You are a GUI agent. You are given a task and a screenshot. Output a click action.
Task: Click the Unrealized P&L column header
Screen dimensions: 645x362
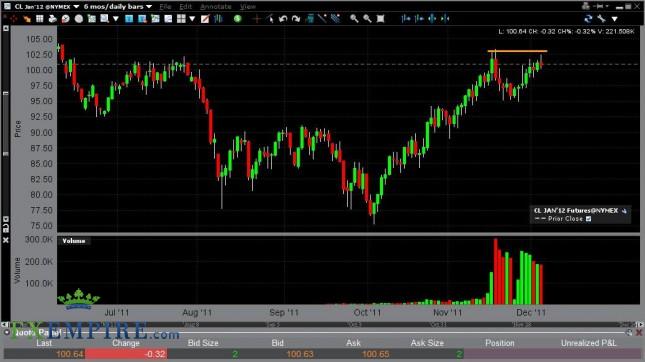point(589,343)
